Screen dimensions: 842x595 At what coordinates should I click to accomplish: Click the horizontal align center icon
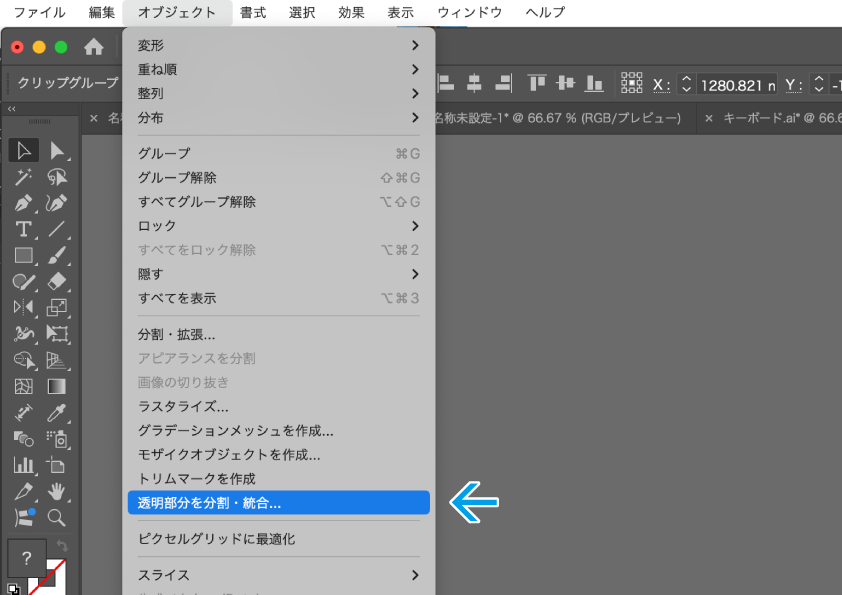[x=474, y=84]
